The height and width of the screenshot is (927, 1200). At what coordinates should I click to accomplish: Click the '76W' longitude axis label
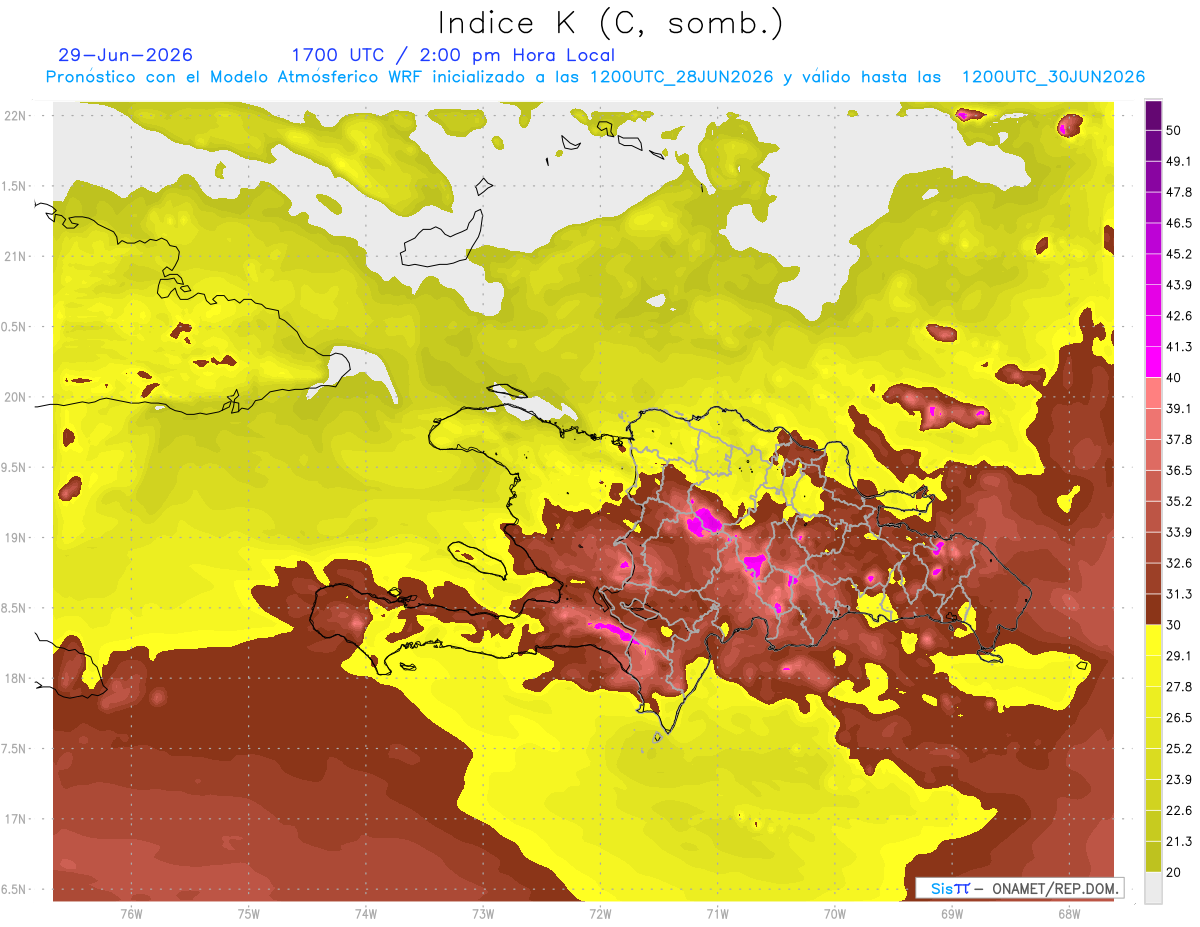point(131,913)
